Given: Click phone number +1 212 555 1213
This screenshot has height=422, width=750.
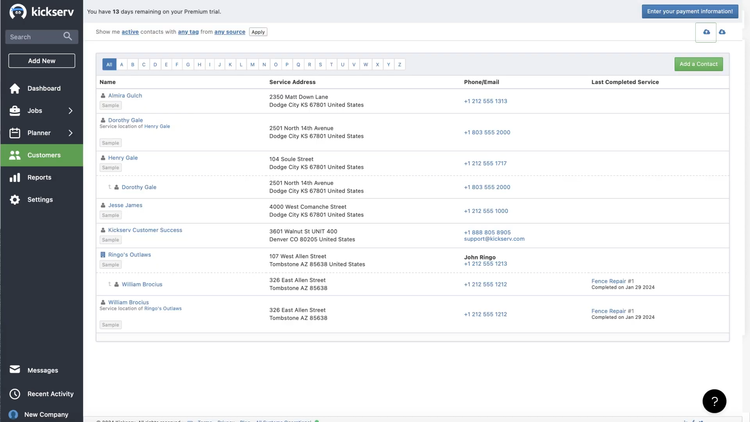Looking at the screenshot, I should pos(485,264).
